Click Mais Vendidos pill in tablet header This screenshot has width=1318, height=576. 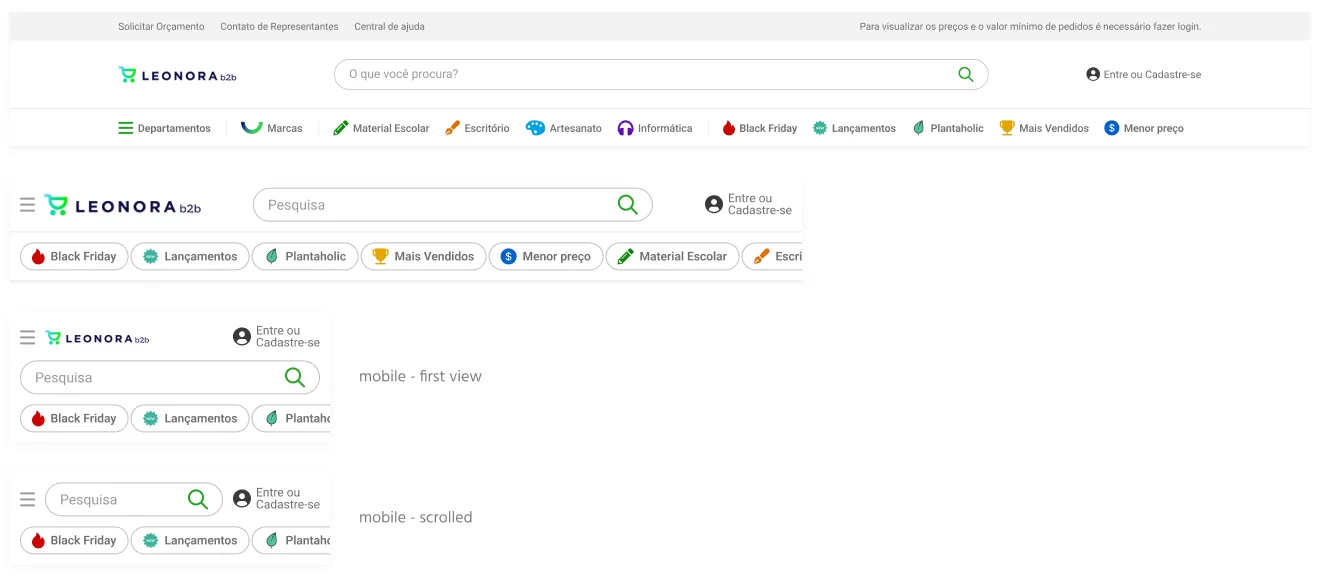coord(424,257)
